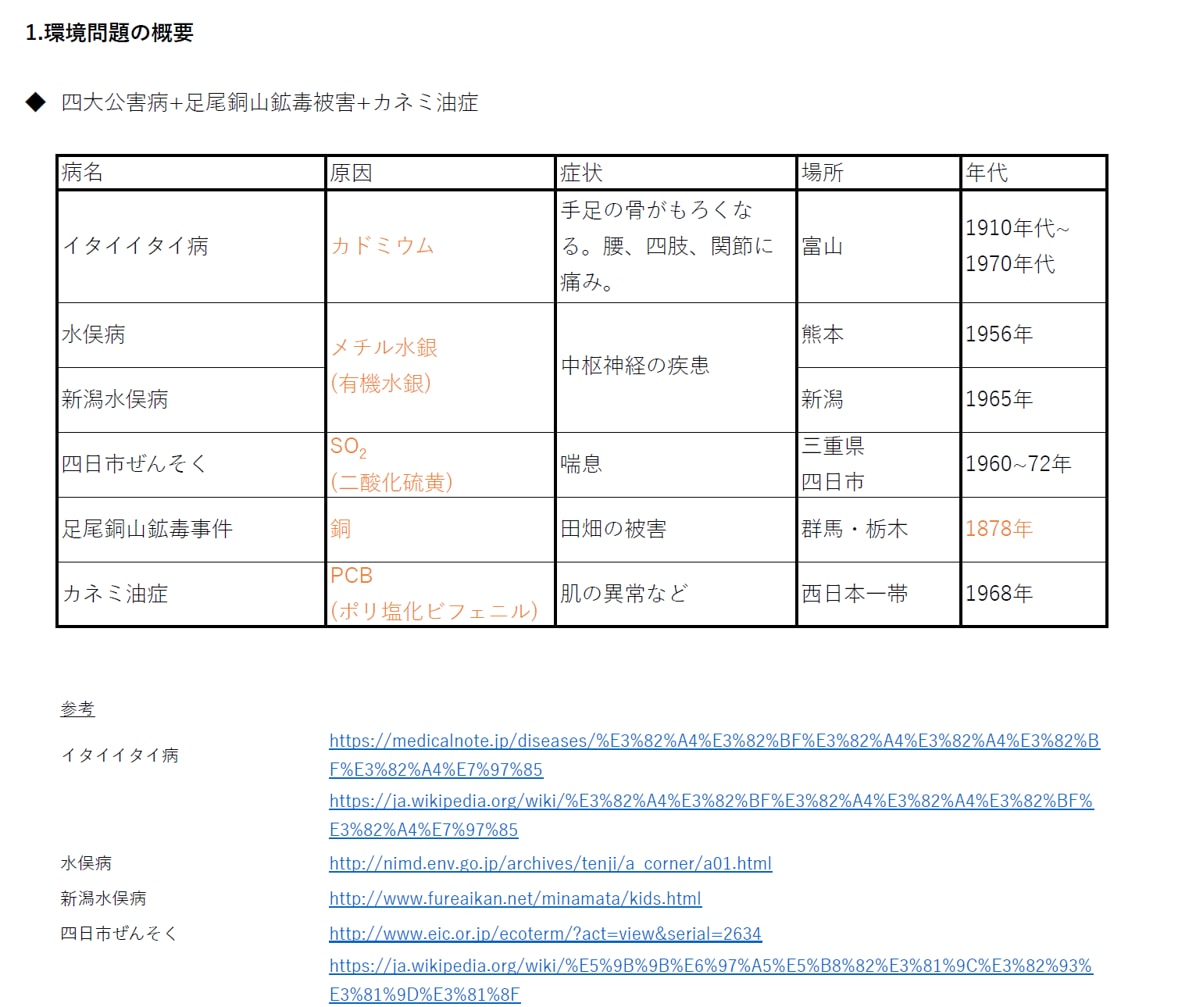Click the 1910年代~ 1970年代 cell
1196x1007 pixels.
tap(1033, 246)
